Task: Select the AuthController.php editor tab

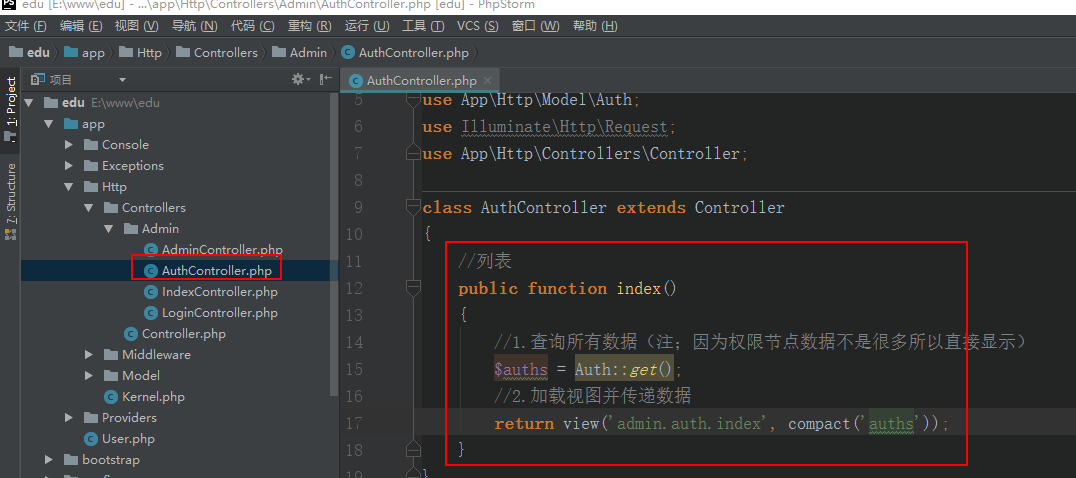Action: coord(420,80)
